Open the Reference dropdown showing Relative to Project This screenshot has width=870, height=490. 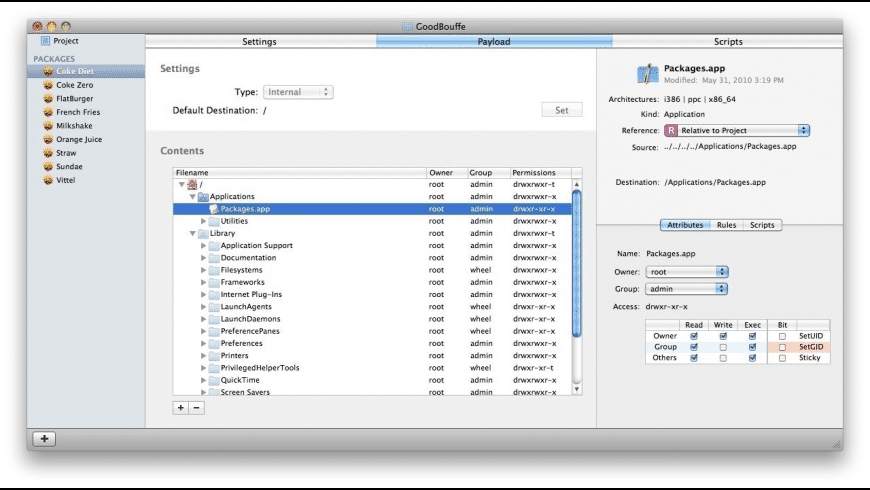(x=736, y=130)
